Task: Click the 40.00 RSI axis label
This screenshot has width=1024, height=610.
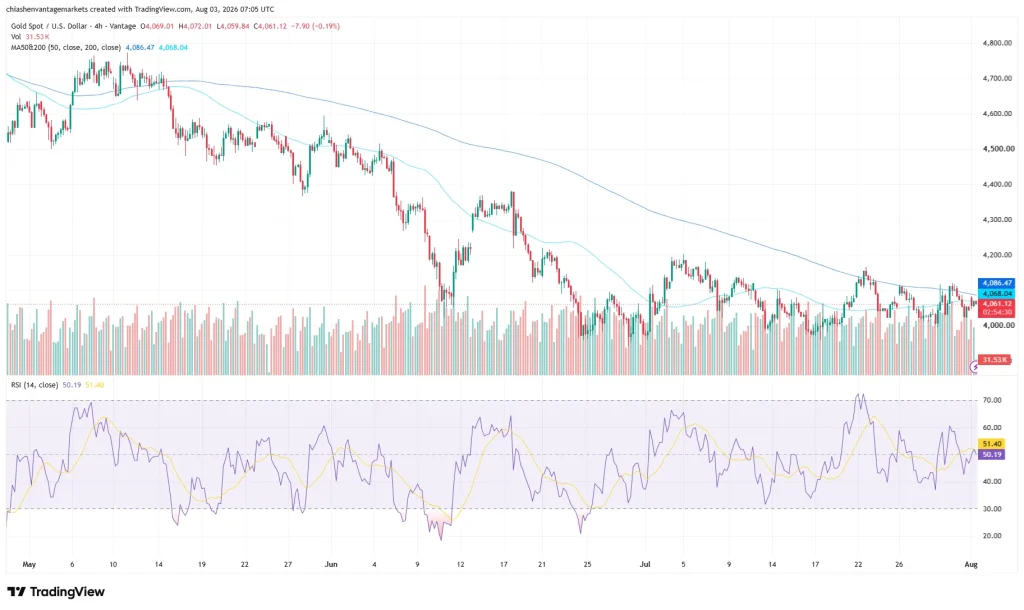Action: pyautogui.click(x=992, y=481)
